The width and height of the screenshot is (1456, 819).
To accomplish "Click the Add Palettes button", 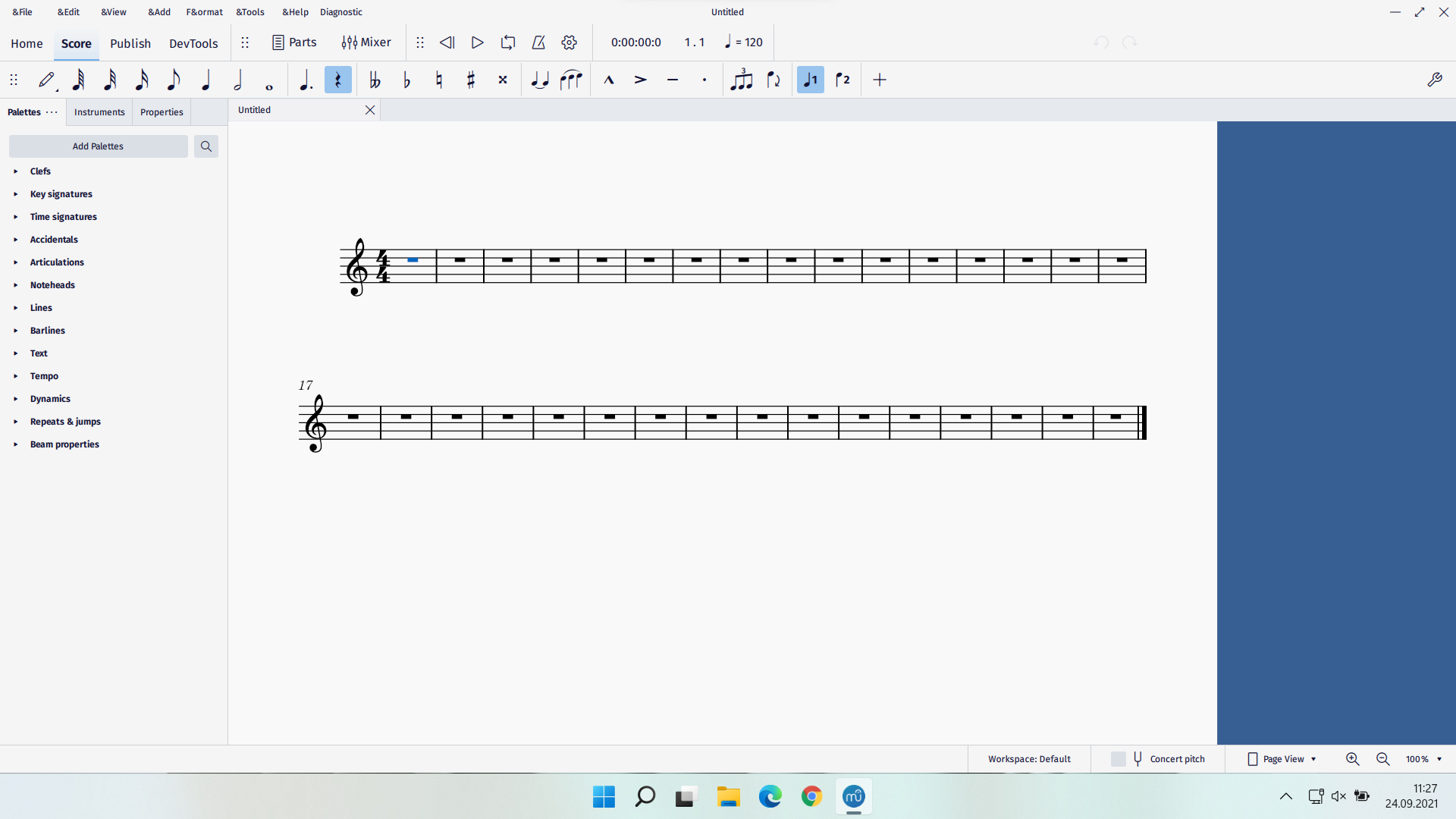I will tap(98, 146).
